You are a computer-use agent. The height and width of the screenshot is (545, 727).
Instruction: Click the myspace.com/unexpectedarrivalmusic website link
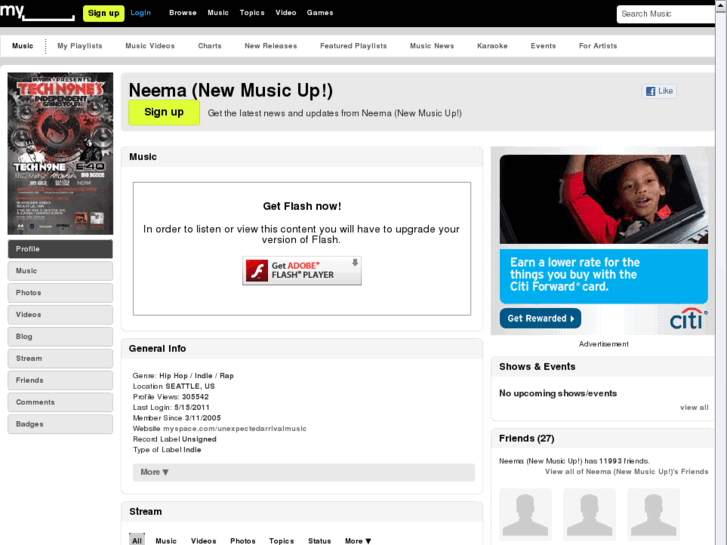pyautogui.click(x=235, y=429)
